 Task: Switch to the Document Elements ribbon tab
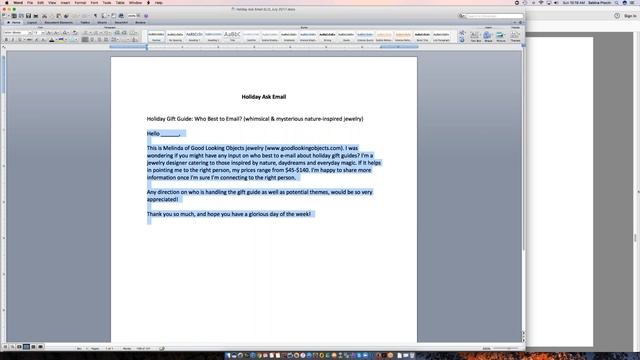point(58,22)
